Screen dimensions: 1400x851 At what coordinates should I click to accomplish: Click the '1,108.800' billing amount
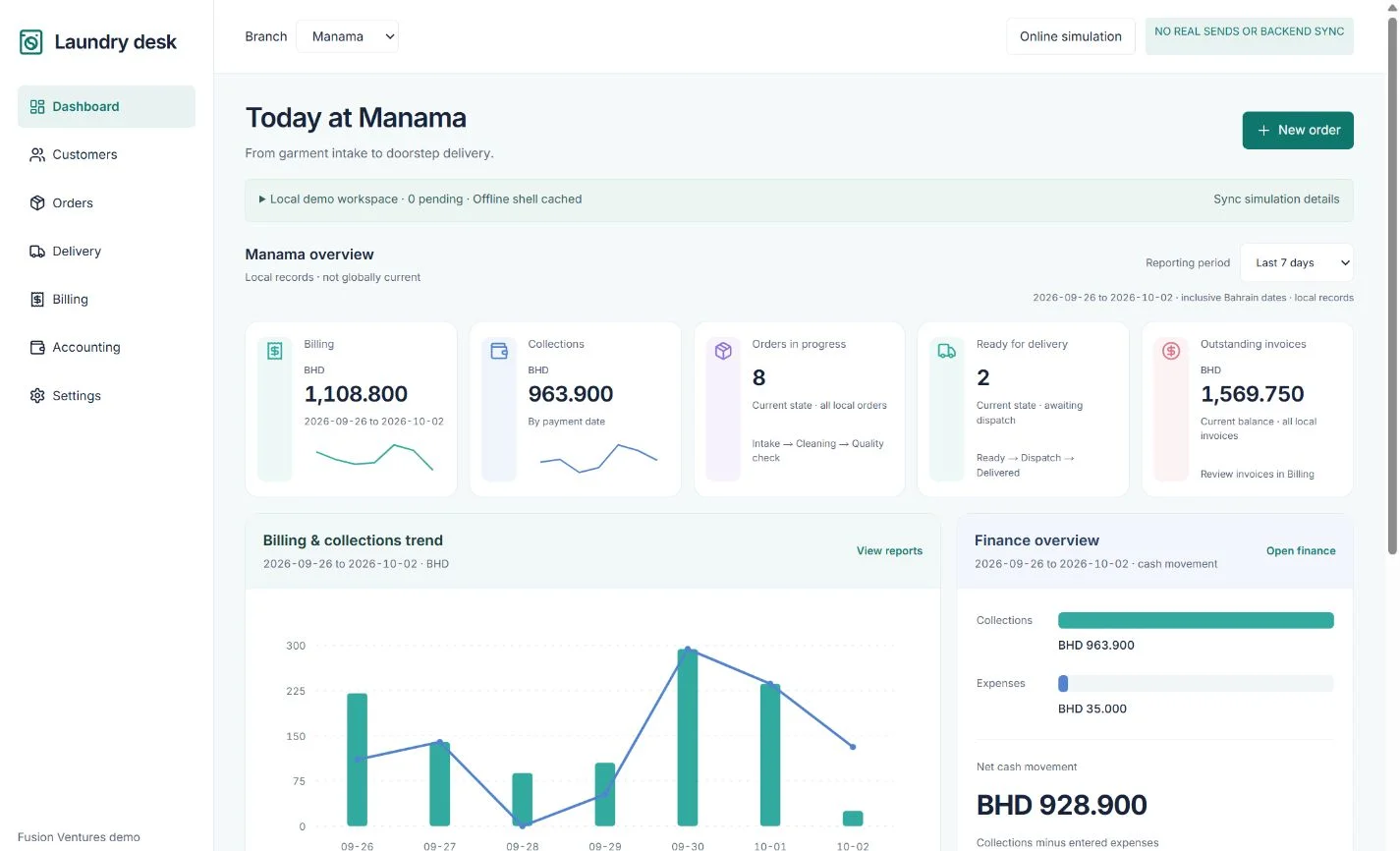356,394
